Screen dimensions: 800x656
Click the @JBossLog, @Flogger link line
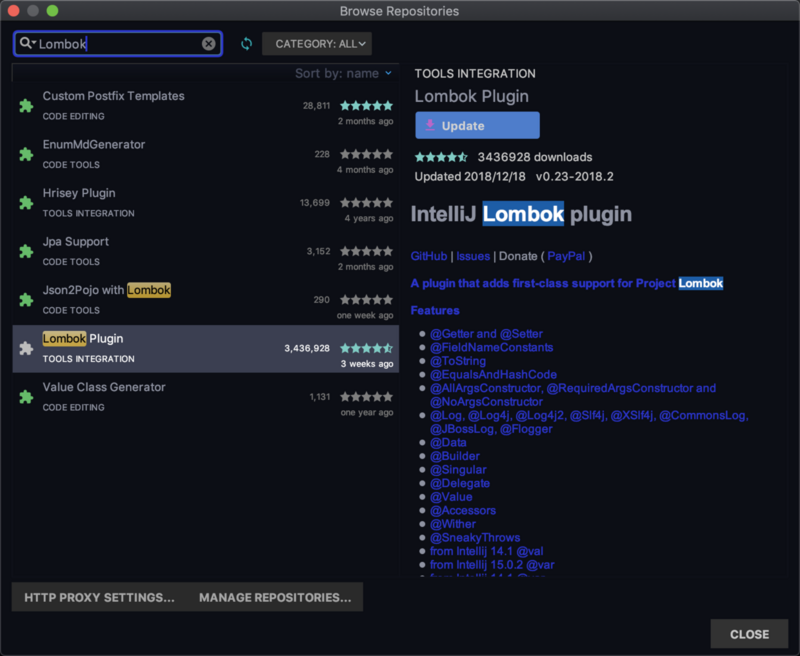(x=491, y=429)
